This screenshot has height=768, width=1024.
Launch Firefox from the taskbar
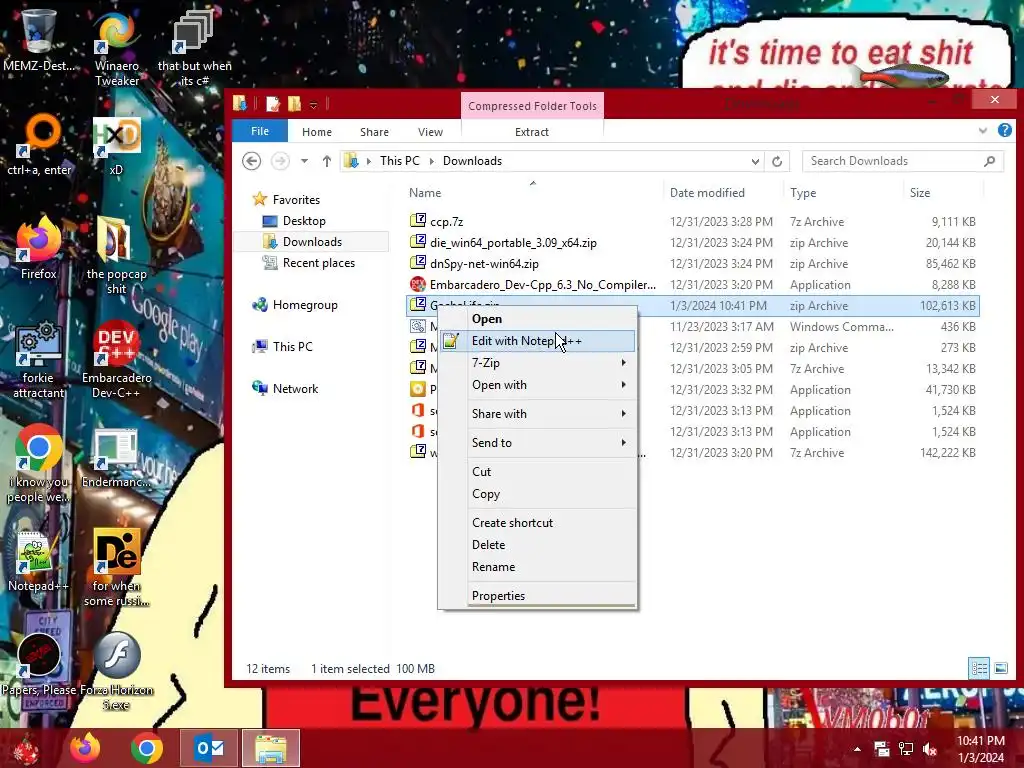click(86, 748)
